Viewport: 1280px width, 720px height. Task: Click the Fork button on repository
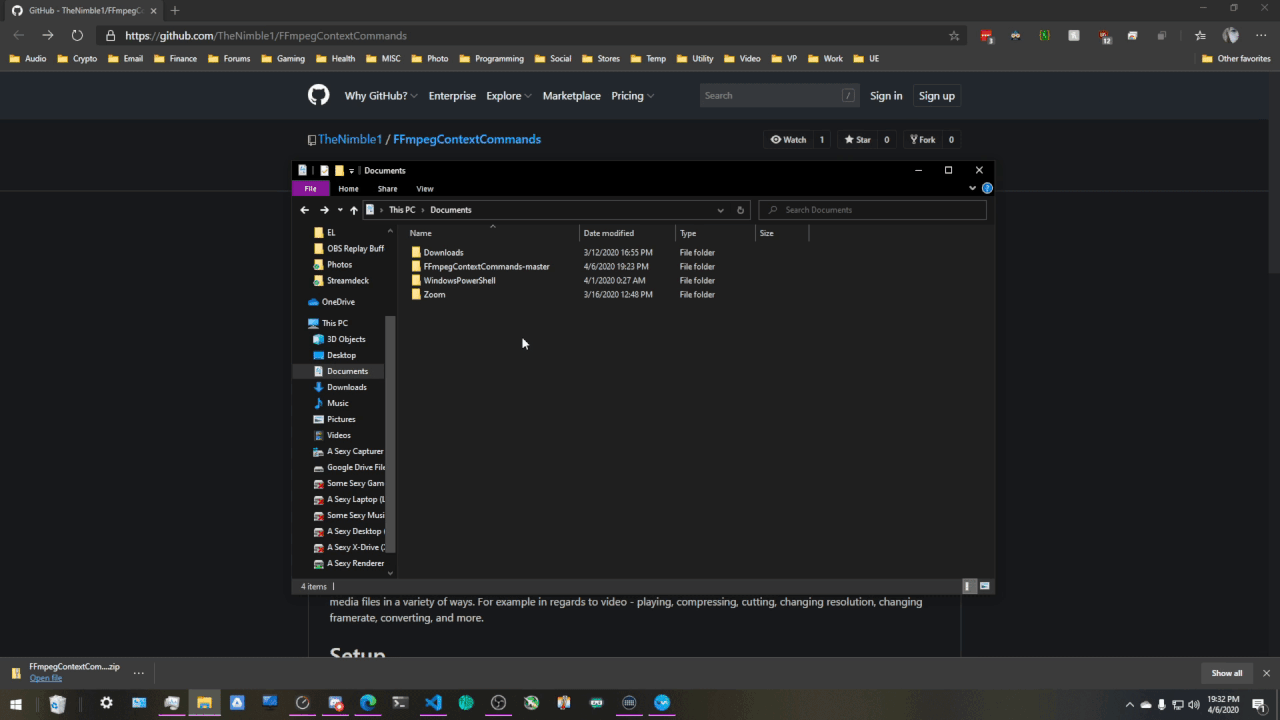(922, 140)
